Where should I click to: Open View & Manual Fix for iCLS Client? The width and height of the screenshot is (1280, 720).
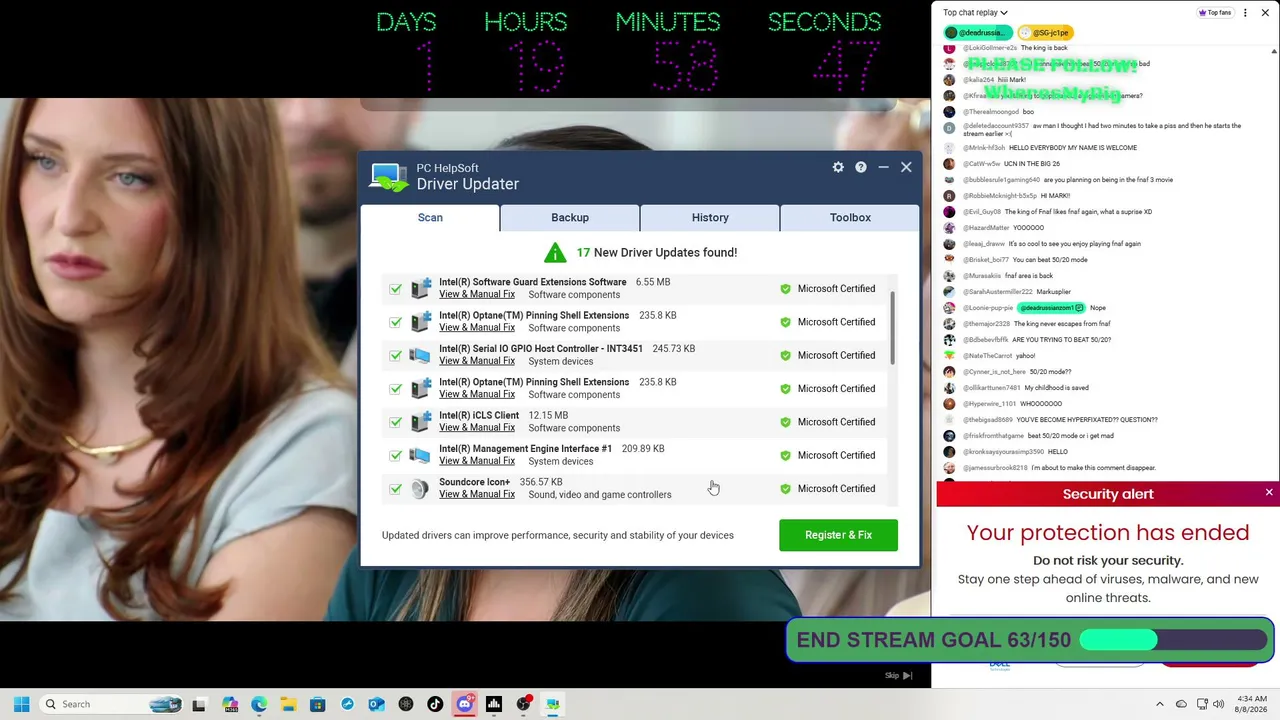click(x=477, y=428)
